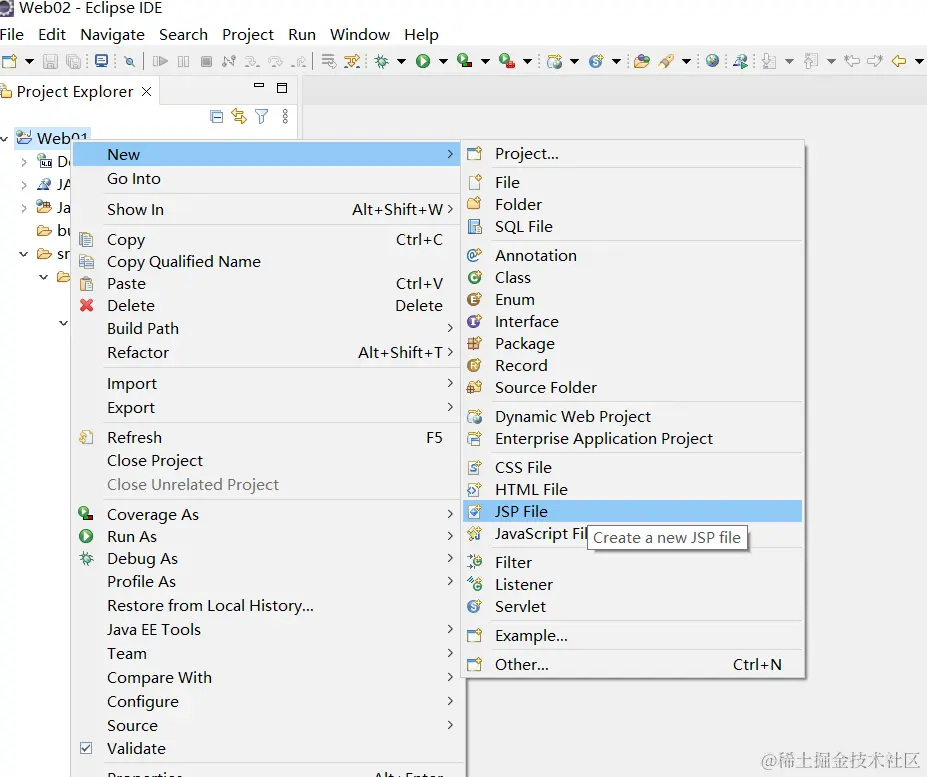Choose Listener from the New submenu
Viewport: 927px width, 777px height.
tap(633, 585)
